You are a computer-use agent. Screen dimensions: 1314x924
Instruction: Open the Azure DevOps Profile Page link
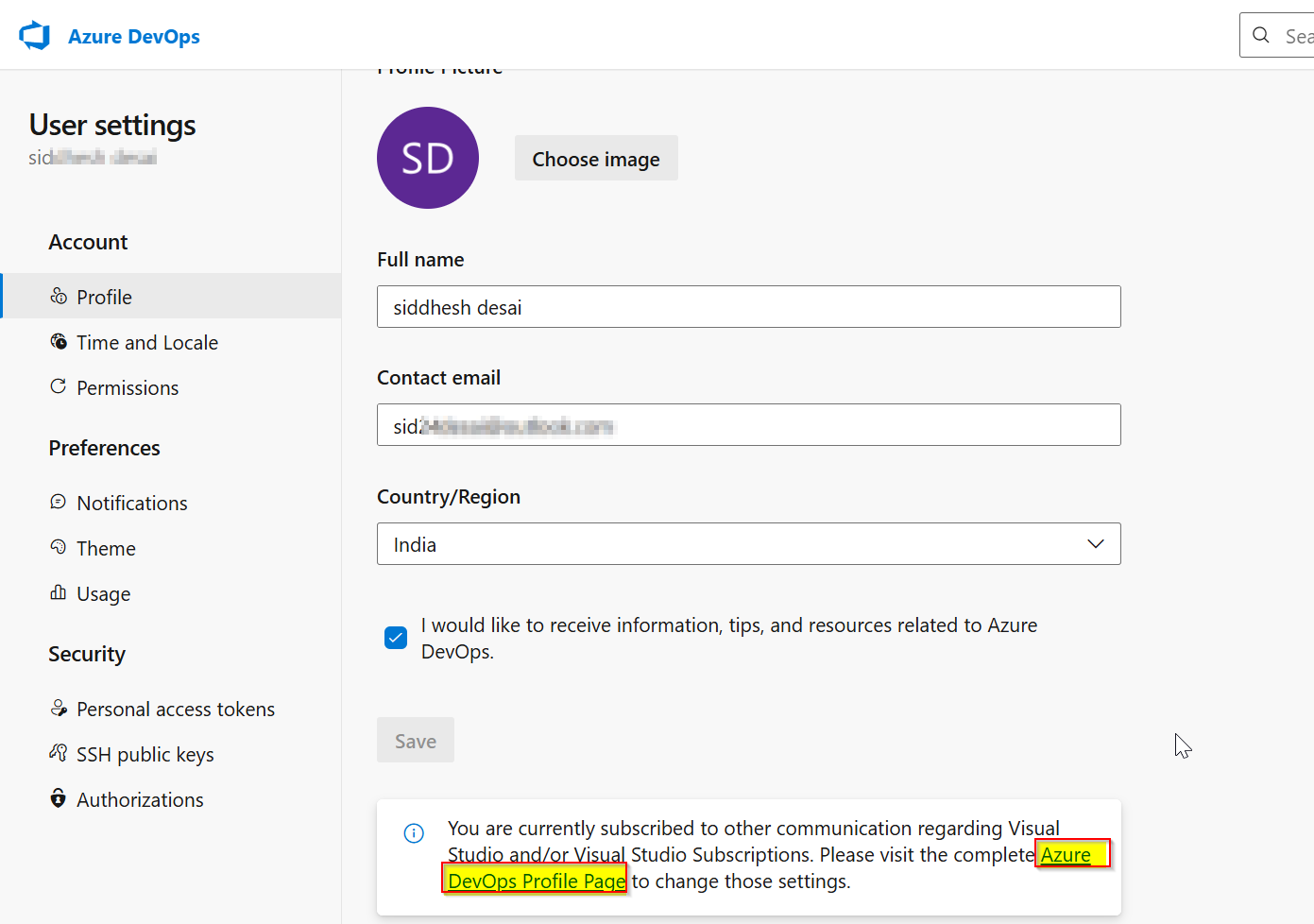tap(537, 881)
